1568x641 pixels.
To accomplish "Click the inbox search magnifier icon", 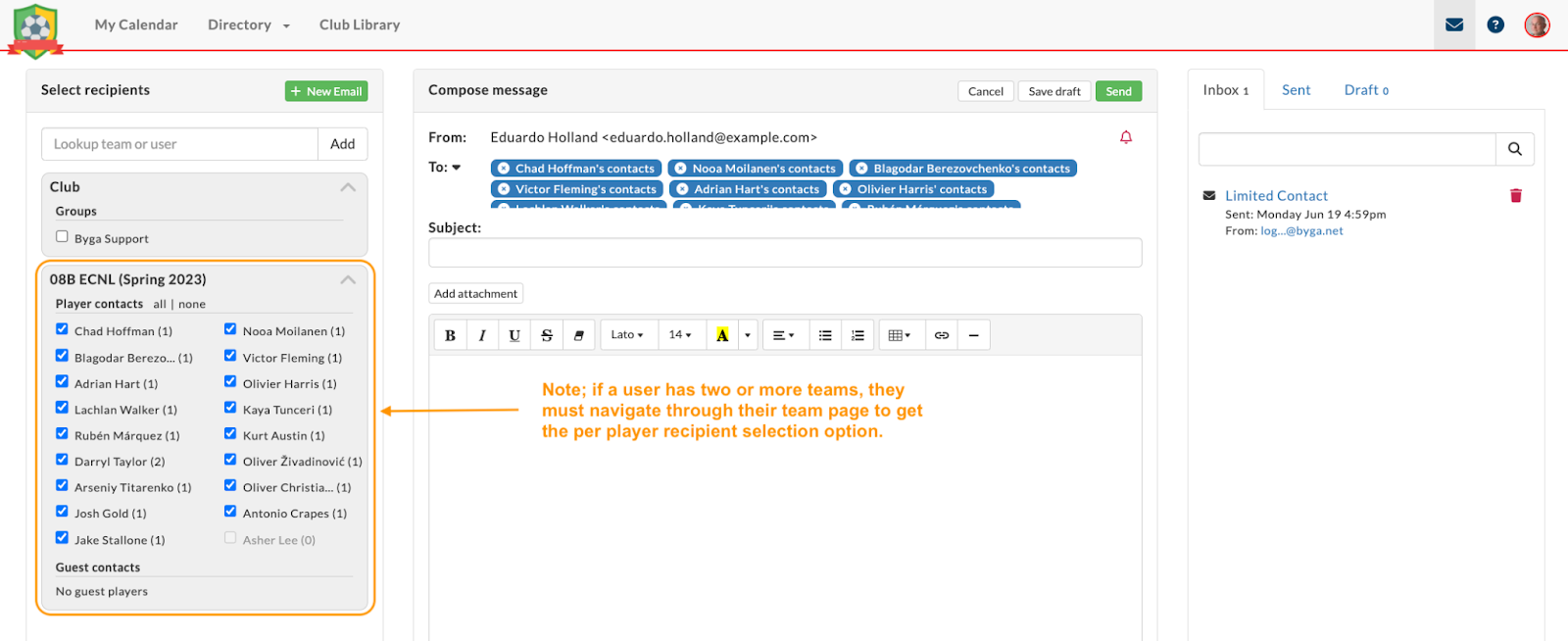I will (x=1514, y=149).
